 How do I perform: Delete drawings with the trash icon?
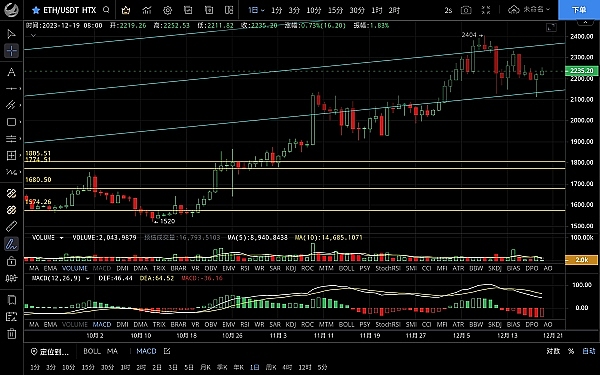tap(11, 333)
